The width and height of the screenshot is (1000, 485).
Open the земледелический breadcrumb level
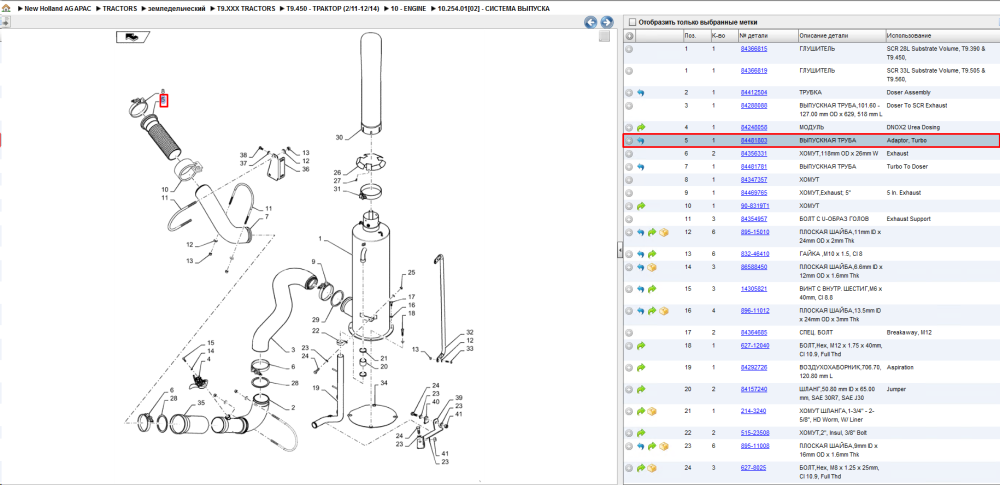(176, 9)
